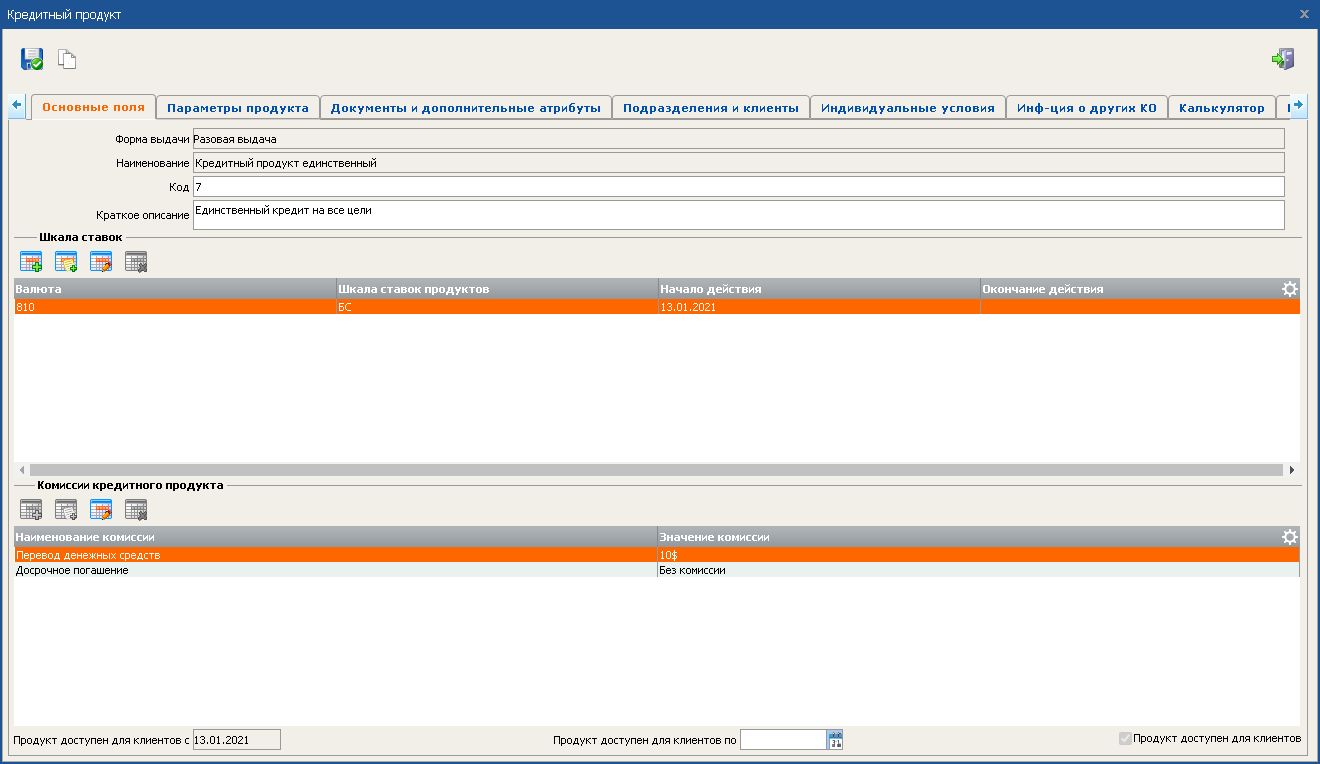This screenshot has height=764, width=1320.
Task: Click the horizontal scrollbar of Шкала ставок table
Action: (x=656, y=469)
